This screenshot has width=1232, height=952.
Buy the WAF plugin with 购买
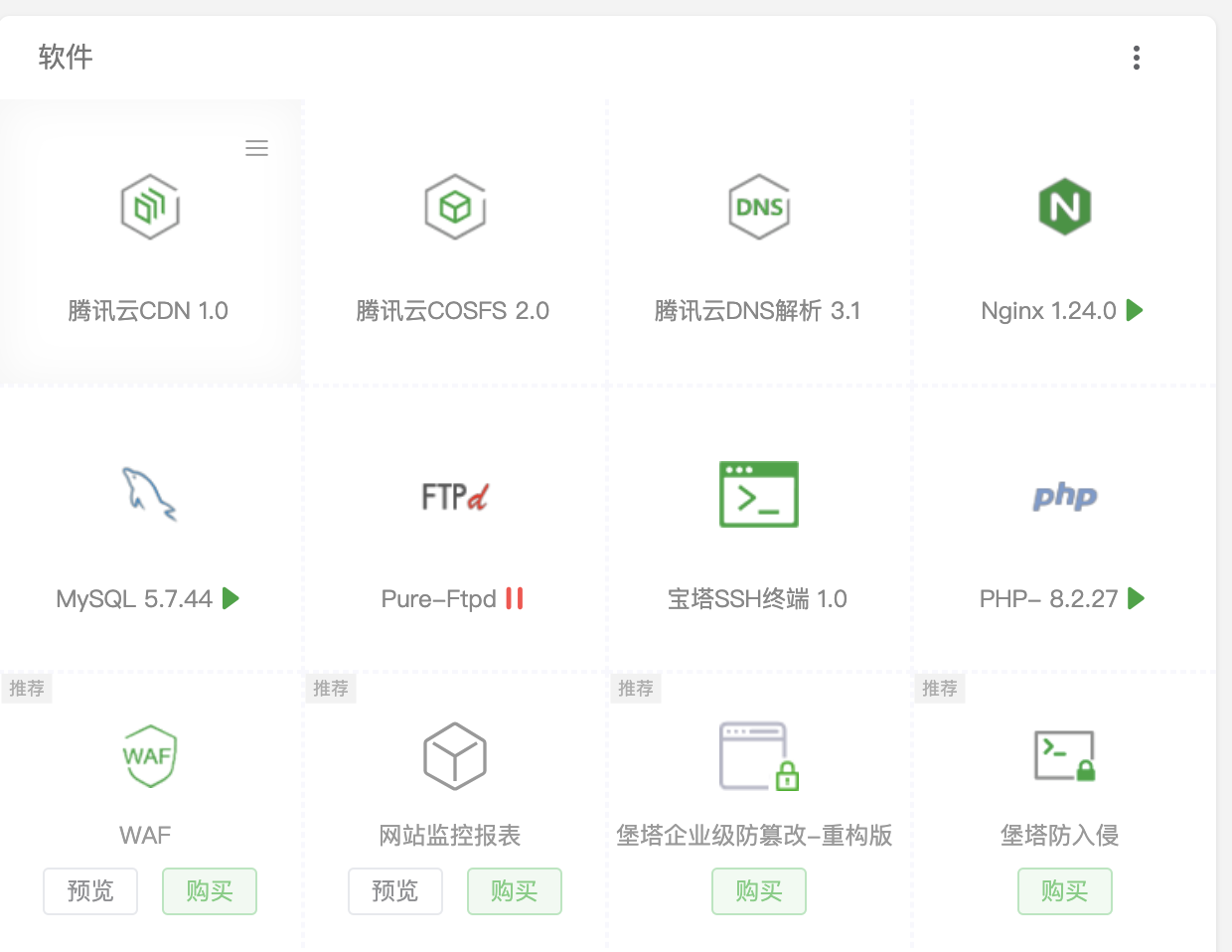(x=210, y=891)
